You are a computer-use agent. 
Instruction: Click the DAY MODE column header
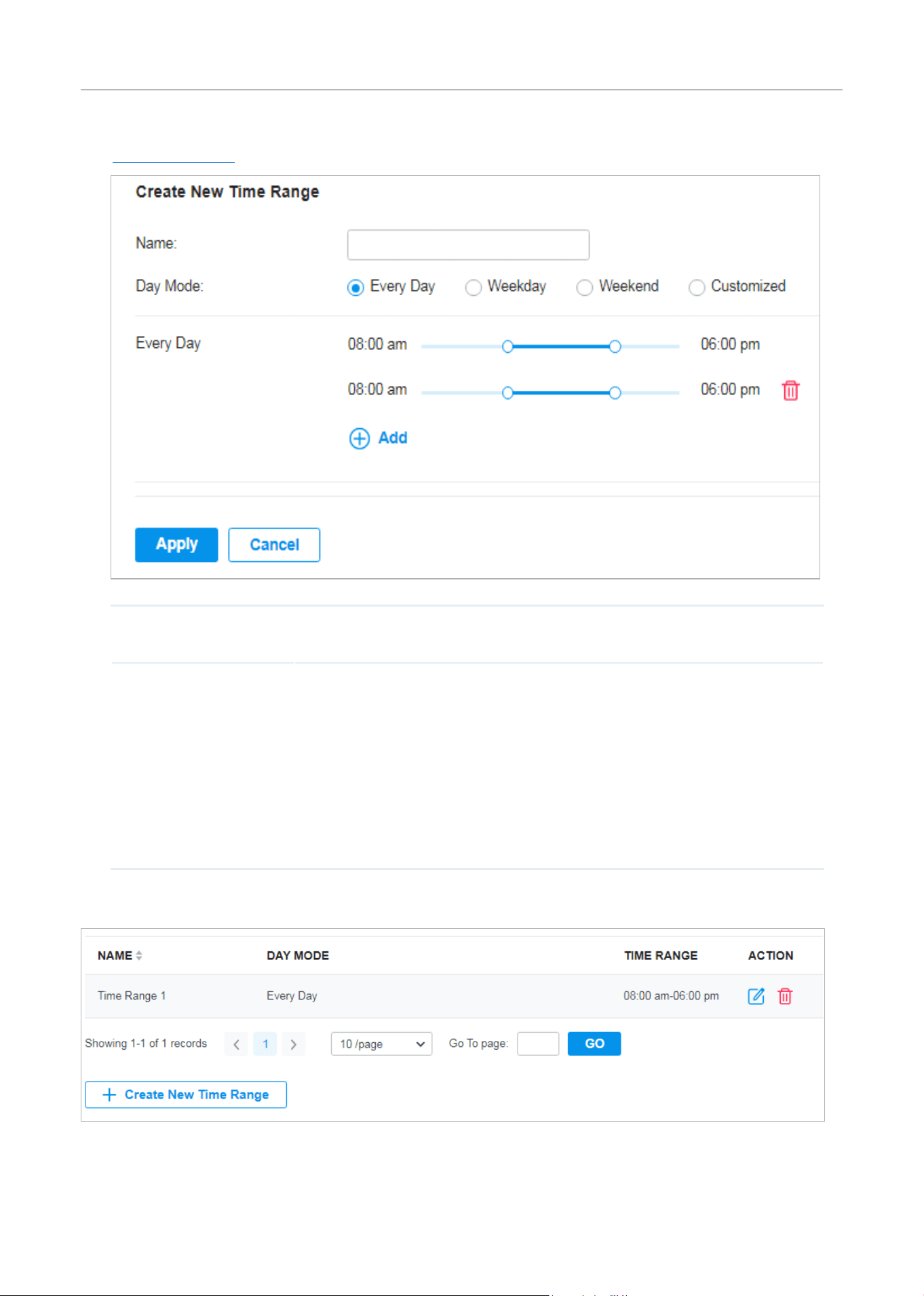(x=298, y=955)
